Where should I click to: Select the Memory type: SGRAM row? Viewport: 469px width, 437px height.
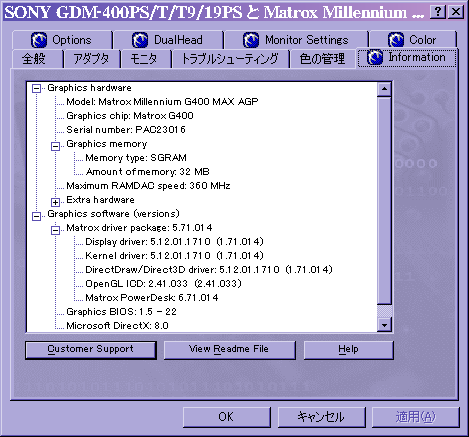(136, 158)
